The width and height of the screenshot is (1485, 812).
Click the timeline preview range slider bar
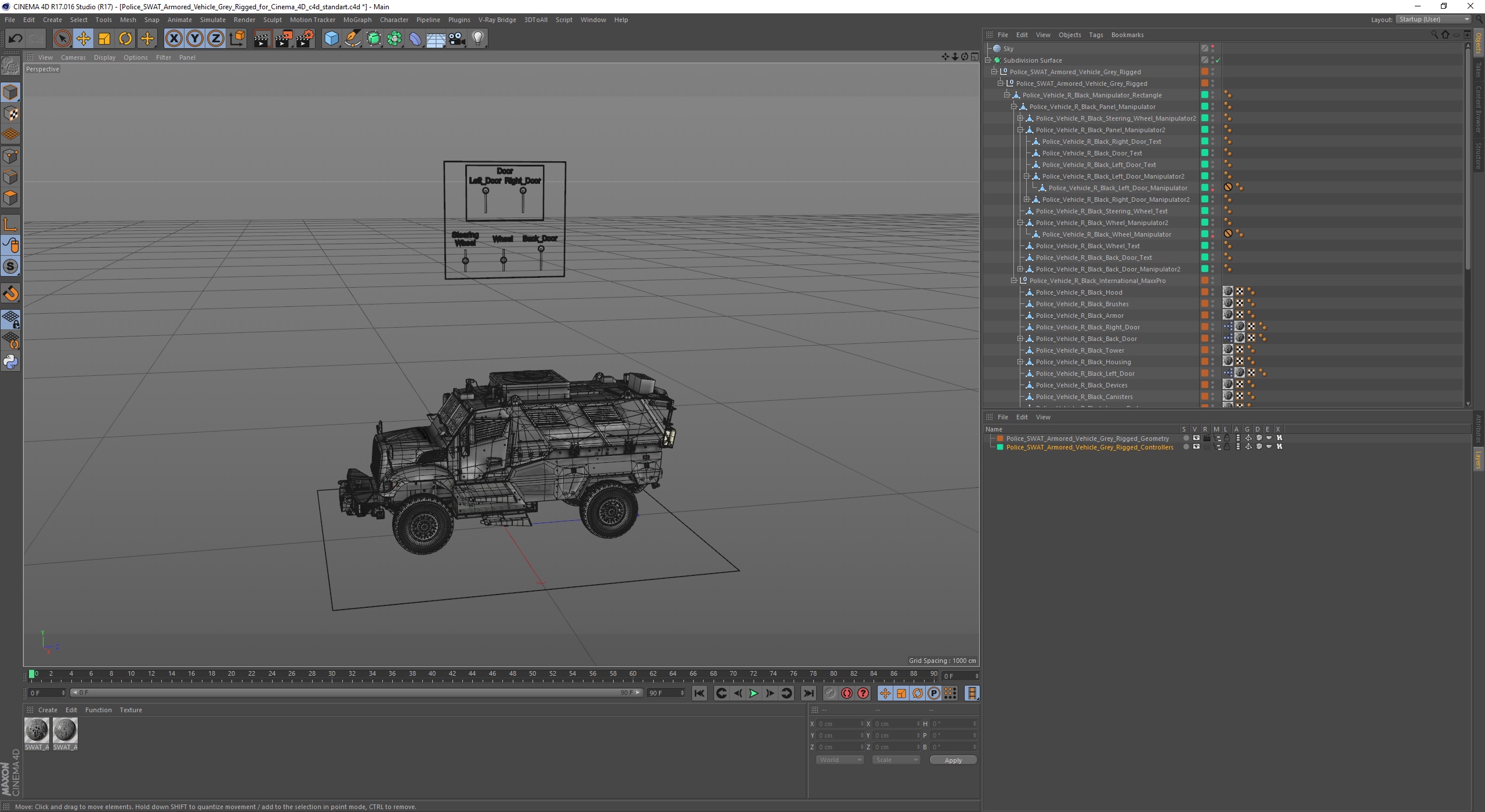pos(356,693)
